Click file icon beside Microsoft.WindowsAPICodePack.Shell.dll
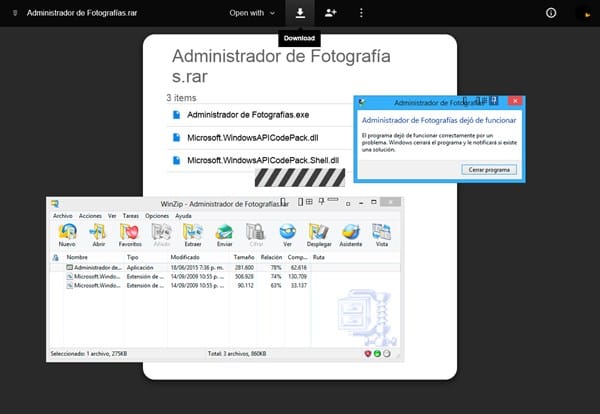This screenshot has width=600, height=414. click(x=176, y=160)
